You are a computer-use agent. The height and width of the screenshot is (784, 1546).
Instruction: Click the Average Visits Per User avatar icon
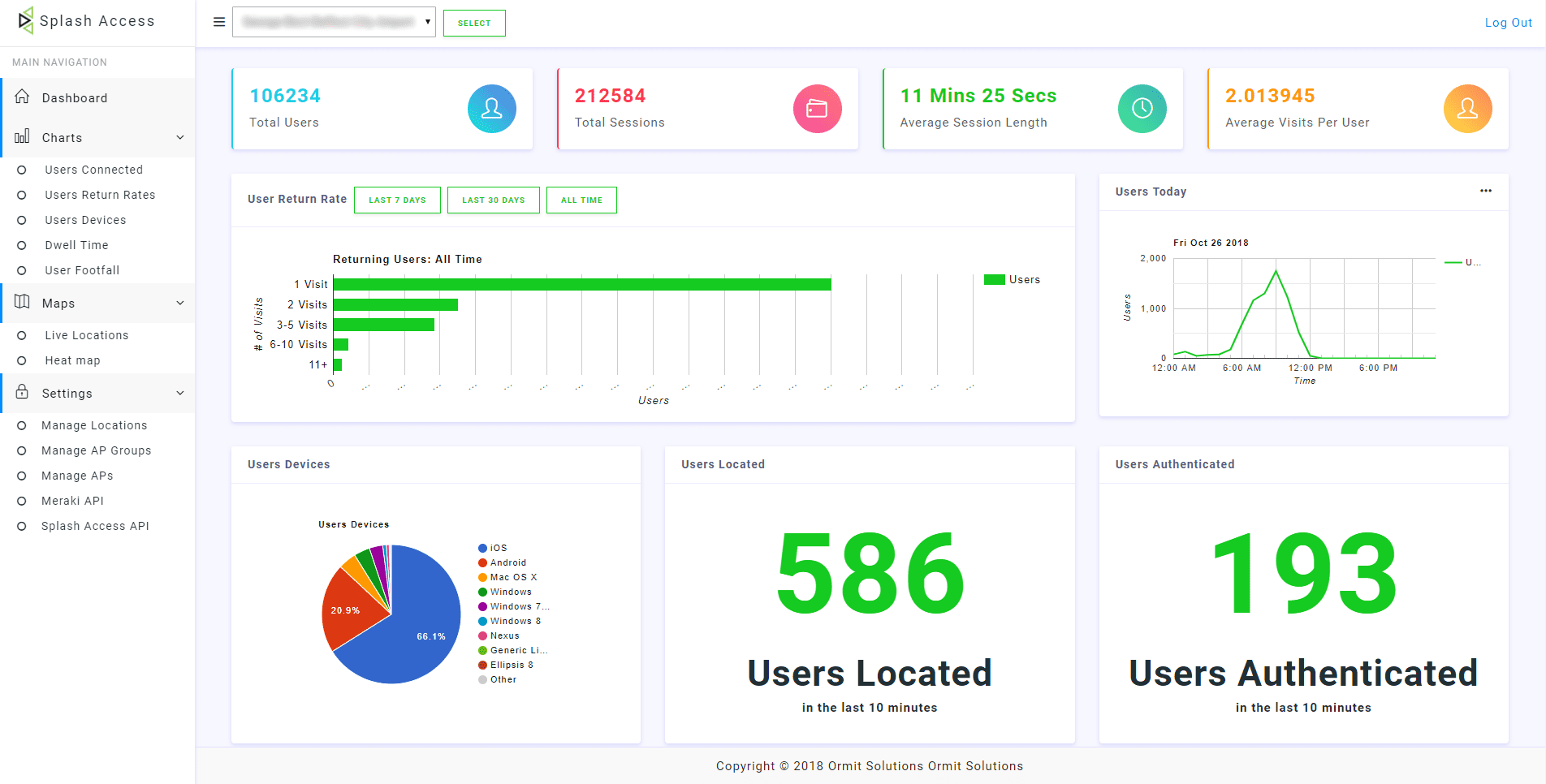pyautogui.click(x=1468, y=108)
